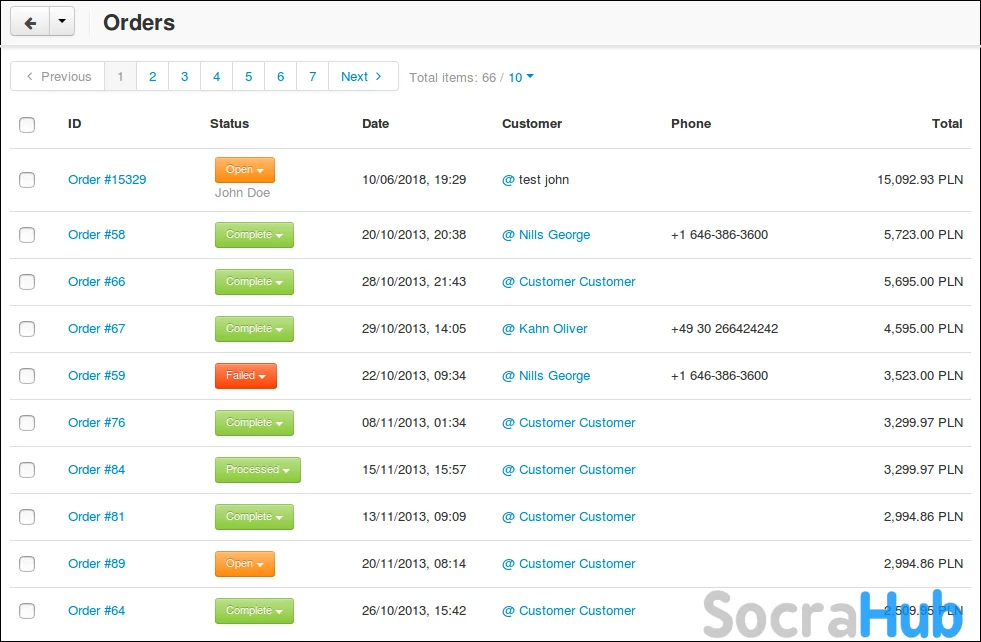Click the @ icon next to test john
This screenshot has height=642, width=981.
pos(508,180)
